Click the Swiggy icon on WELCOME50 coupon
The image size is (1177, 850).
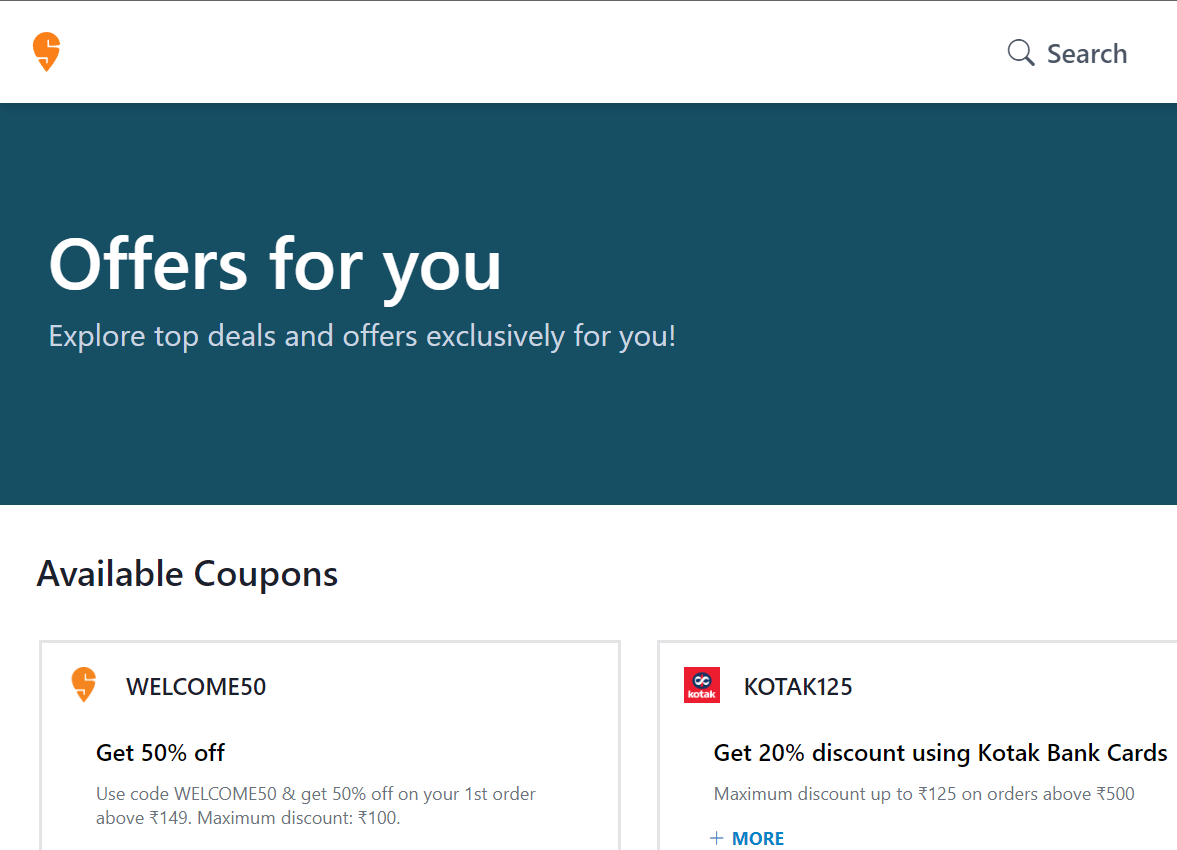83,684
